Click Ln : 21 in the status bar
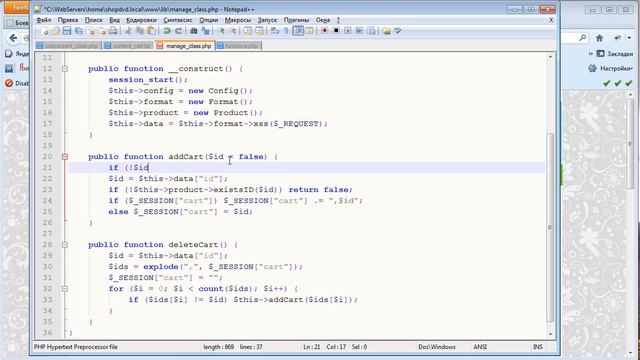The height and width of the screenshot is (360, 640). click(x=311, y=347)
